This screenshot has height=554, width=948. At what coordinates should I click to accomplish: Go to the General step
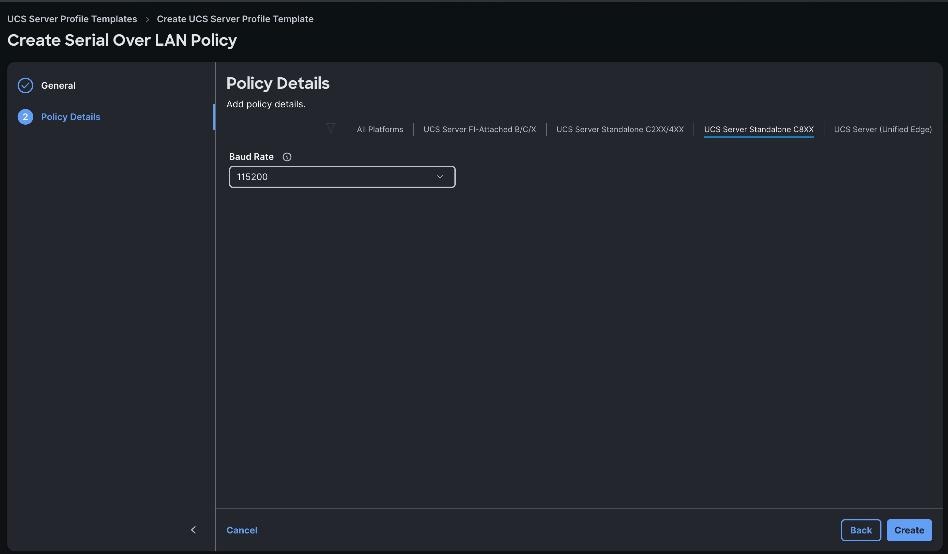pos(58,86)
